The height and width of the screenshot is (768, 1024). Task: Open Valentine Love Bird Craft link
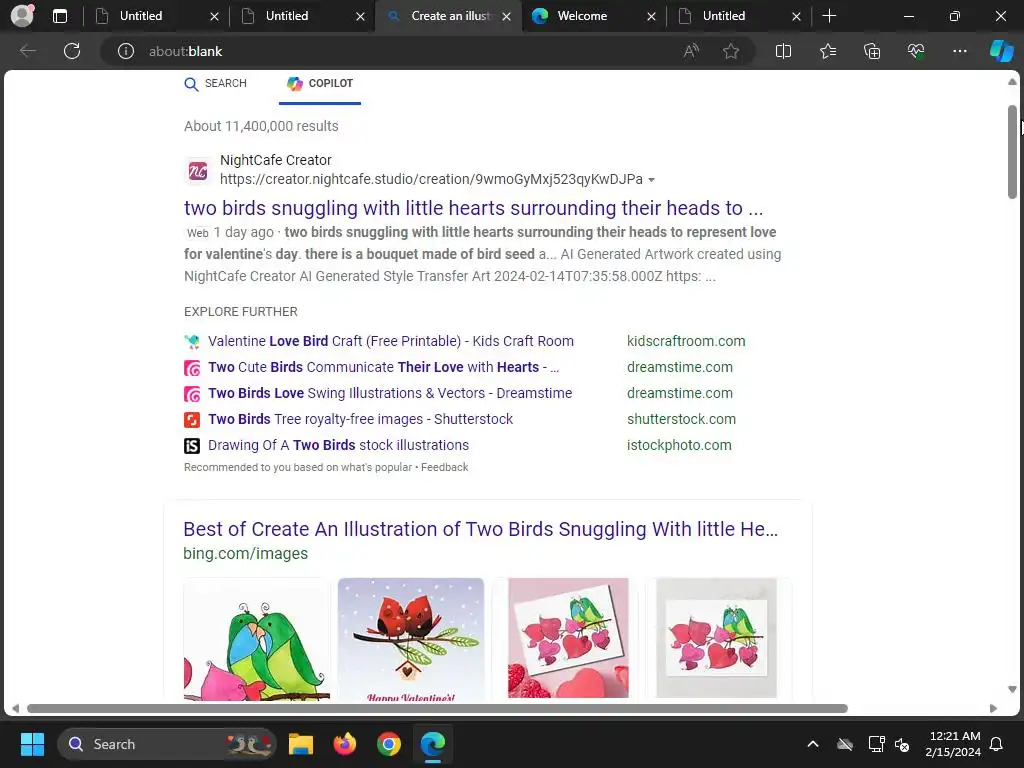point(391,341)
